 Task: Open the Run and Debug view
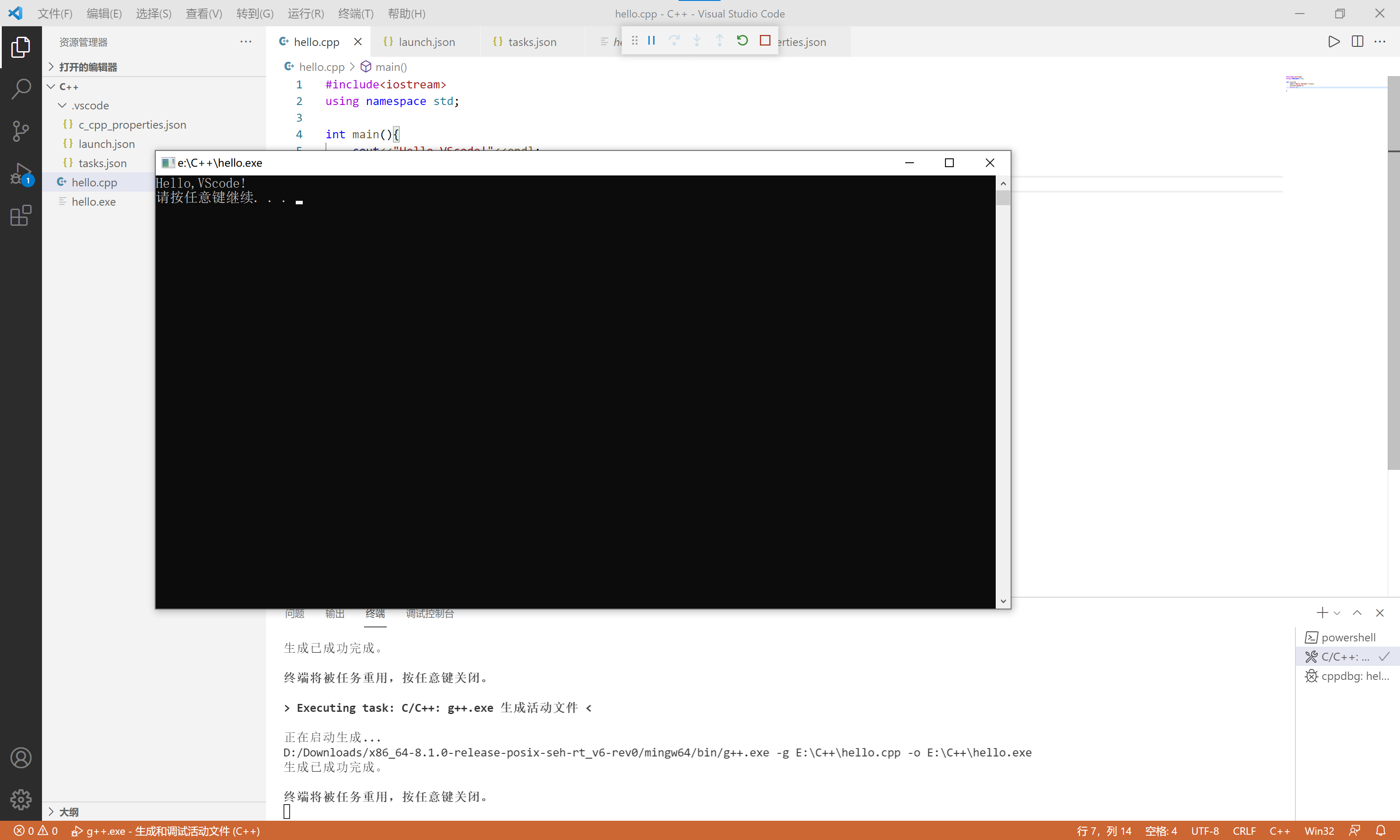(x=21, y=173)
